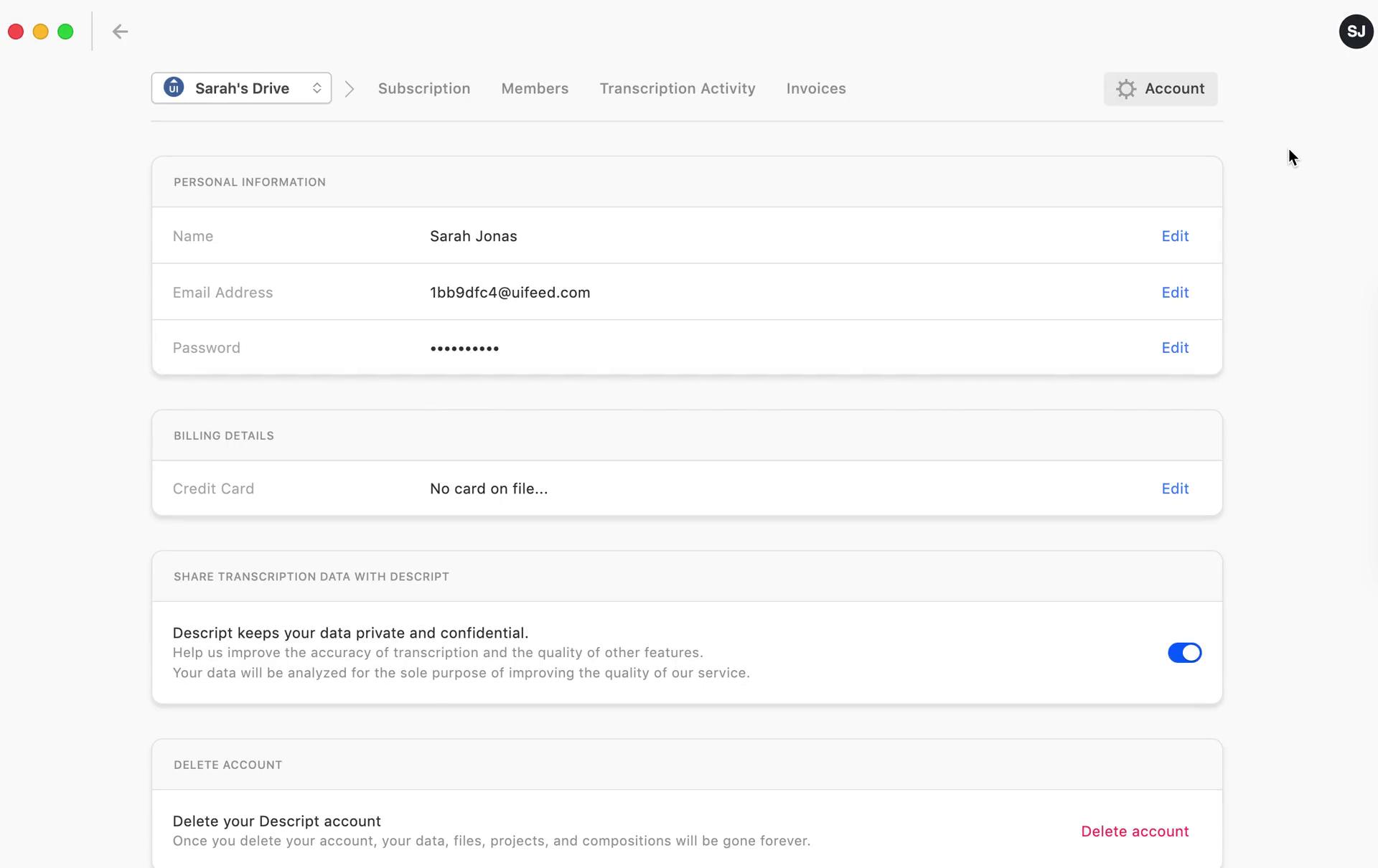Switch to Transcription Activity tab
The image size is (1378, 868).
point(678,88)
